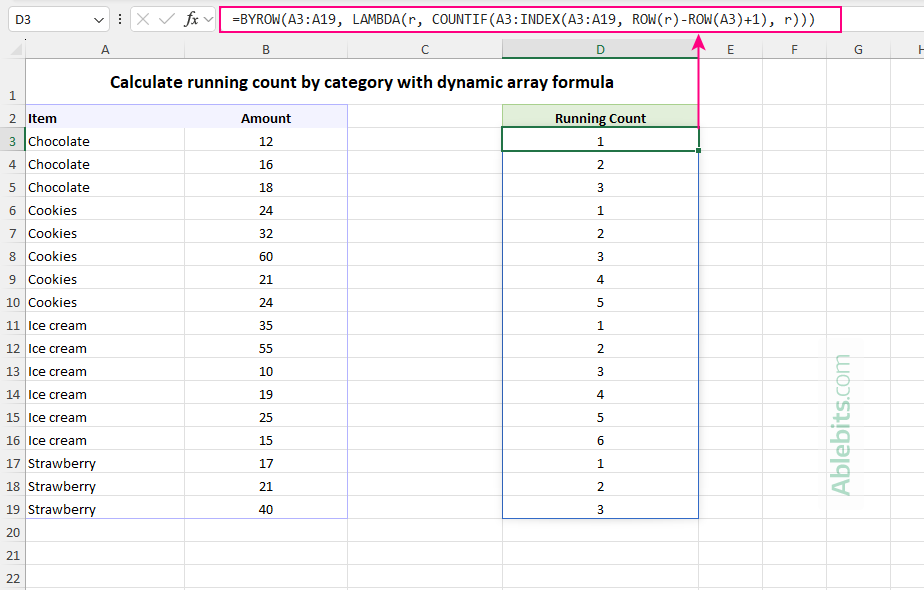
Task: Click the amount cell with value 55
Action: (266, 348)
